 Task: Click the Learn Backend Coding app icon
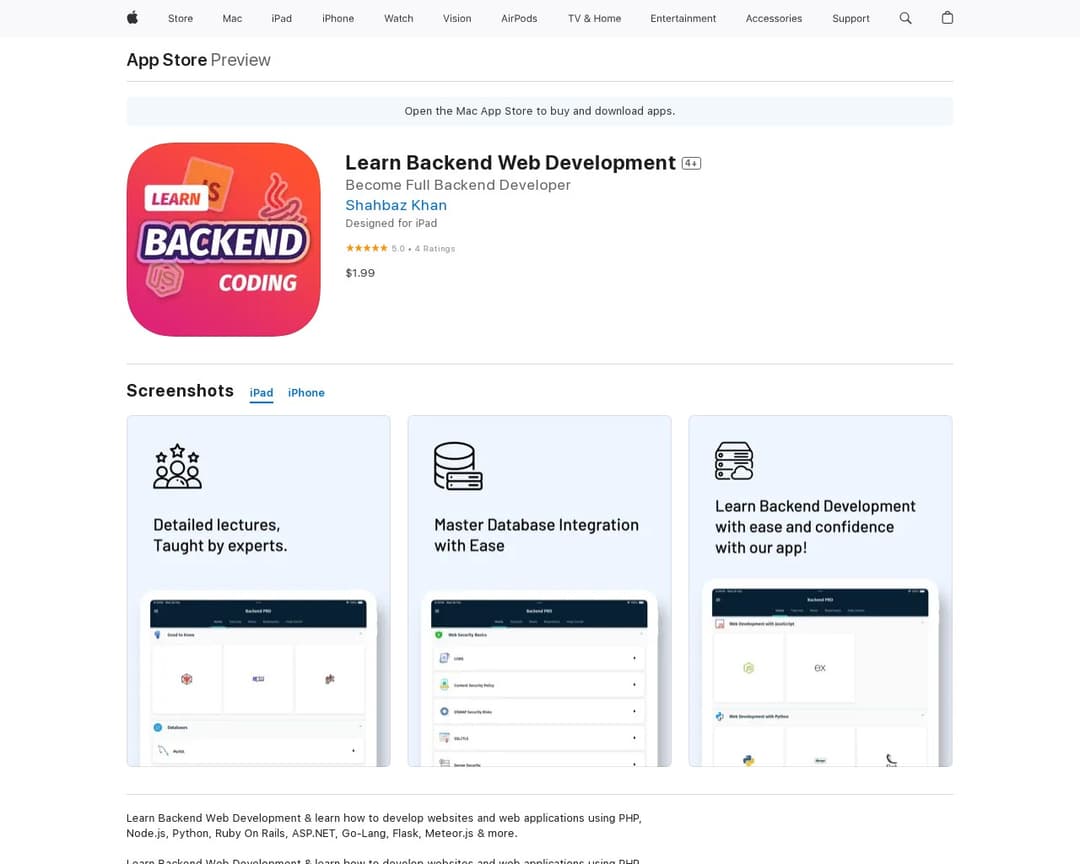pyautogui.click(x=223, y=240)
